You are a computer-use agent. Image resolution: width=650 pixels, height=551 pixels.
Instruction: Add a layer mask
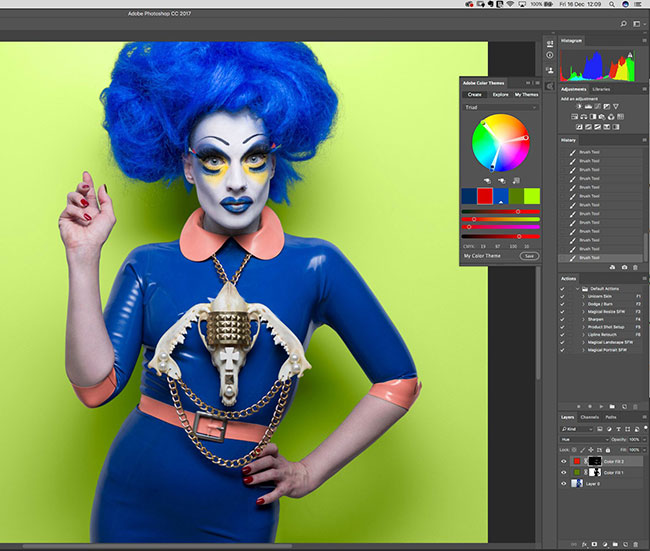click(x=594, y=544)
